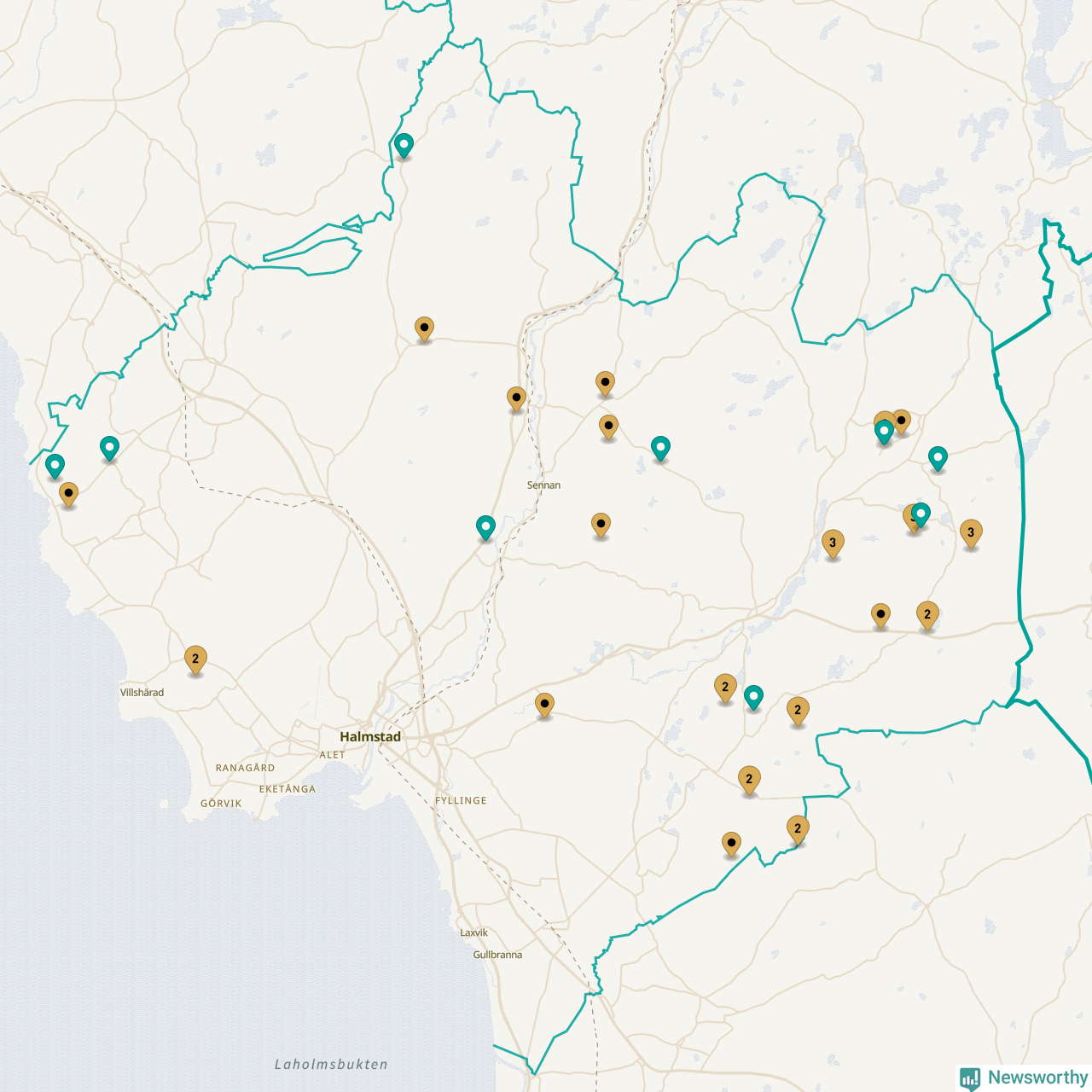Select the northernmost gold dot marker
1092x1092 pixels.
(x=424, y=328)
